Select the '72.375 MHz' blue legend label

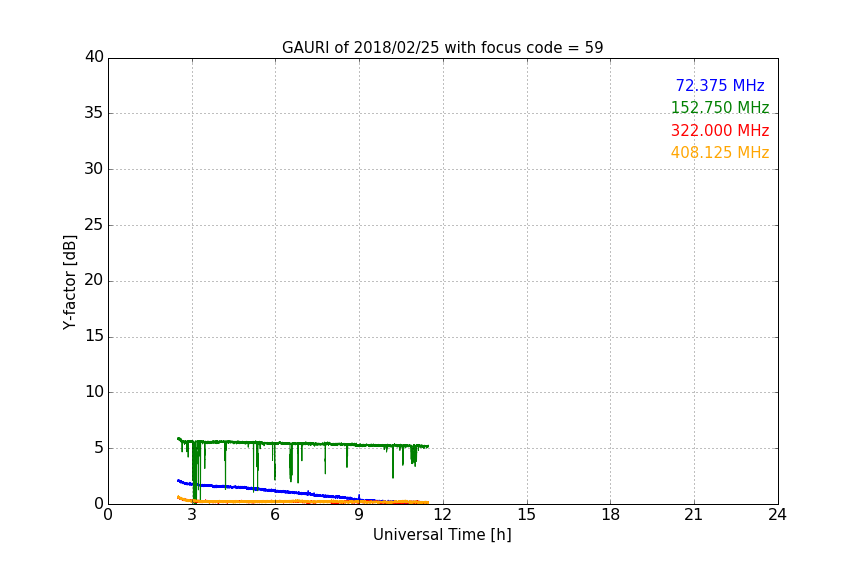pos(720,85)
